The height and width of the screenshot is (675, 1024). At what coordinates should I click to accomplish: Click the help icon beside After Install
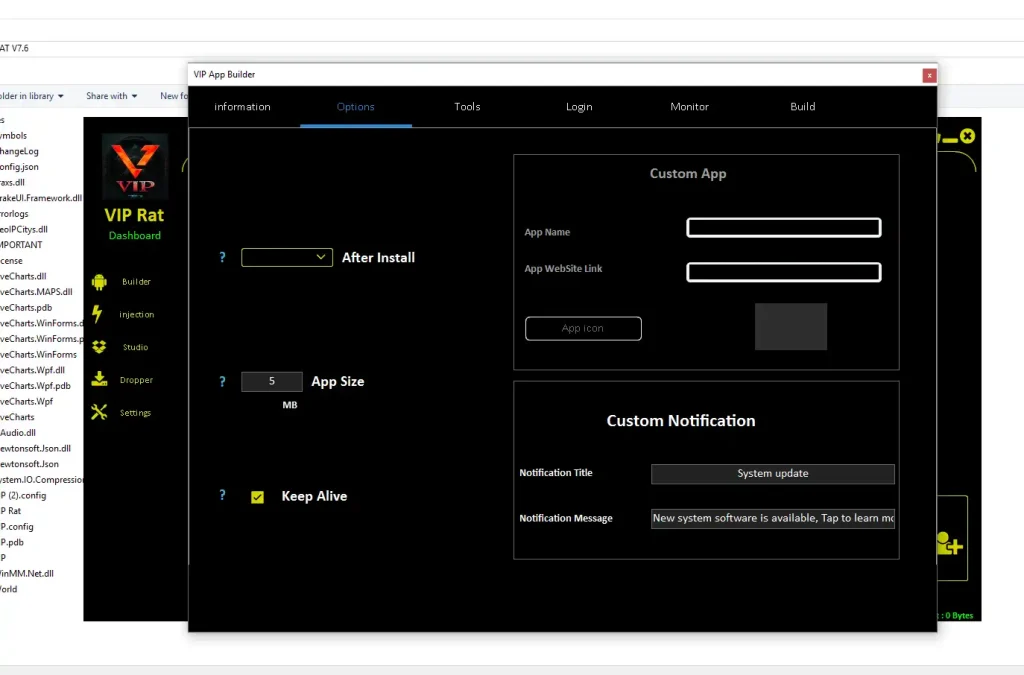tap(222, 257)
